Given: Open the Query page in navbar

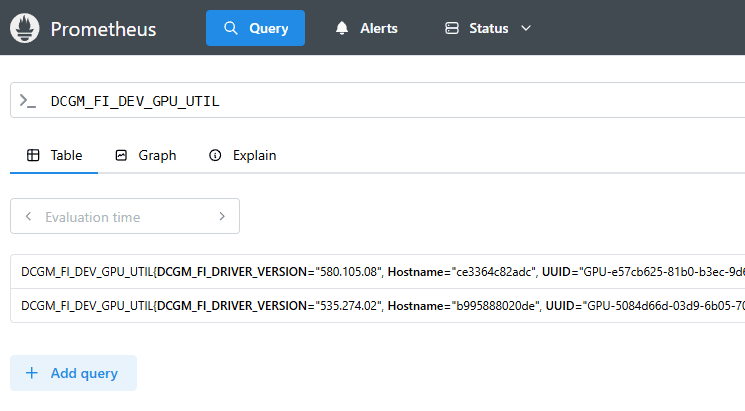Looking at the screenshot, I should [255, 28].
